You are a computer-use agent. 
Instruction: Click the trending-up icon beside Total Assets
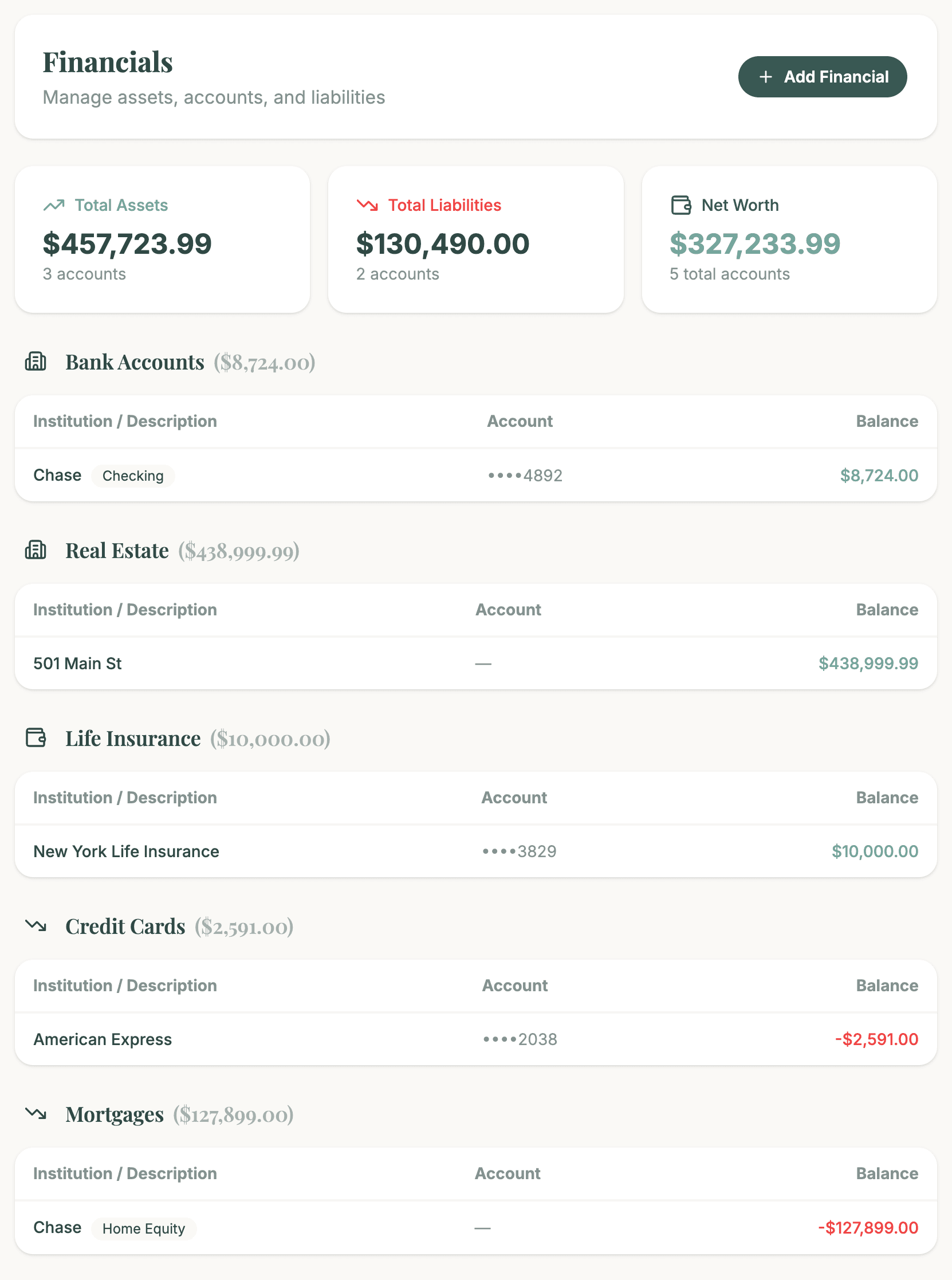[54, 204]
